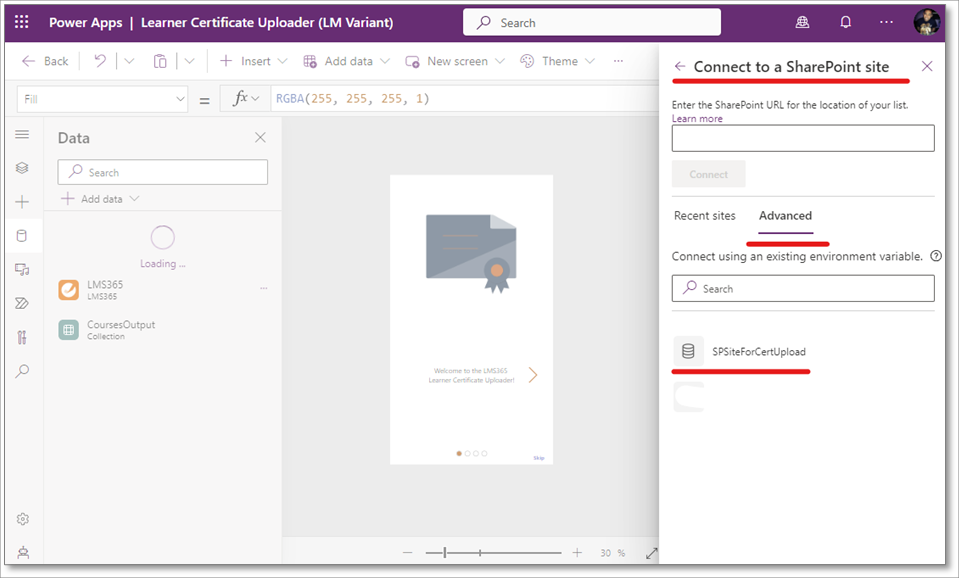Click the Back button in toolbar
959x578 pixels.
45,61
